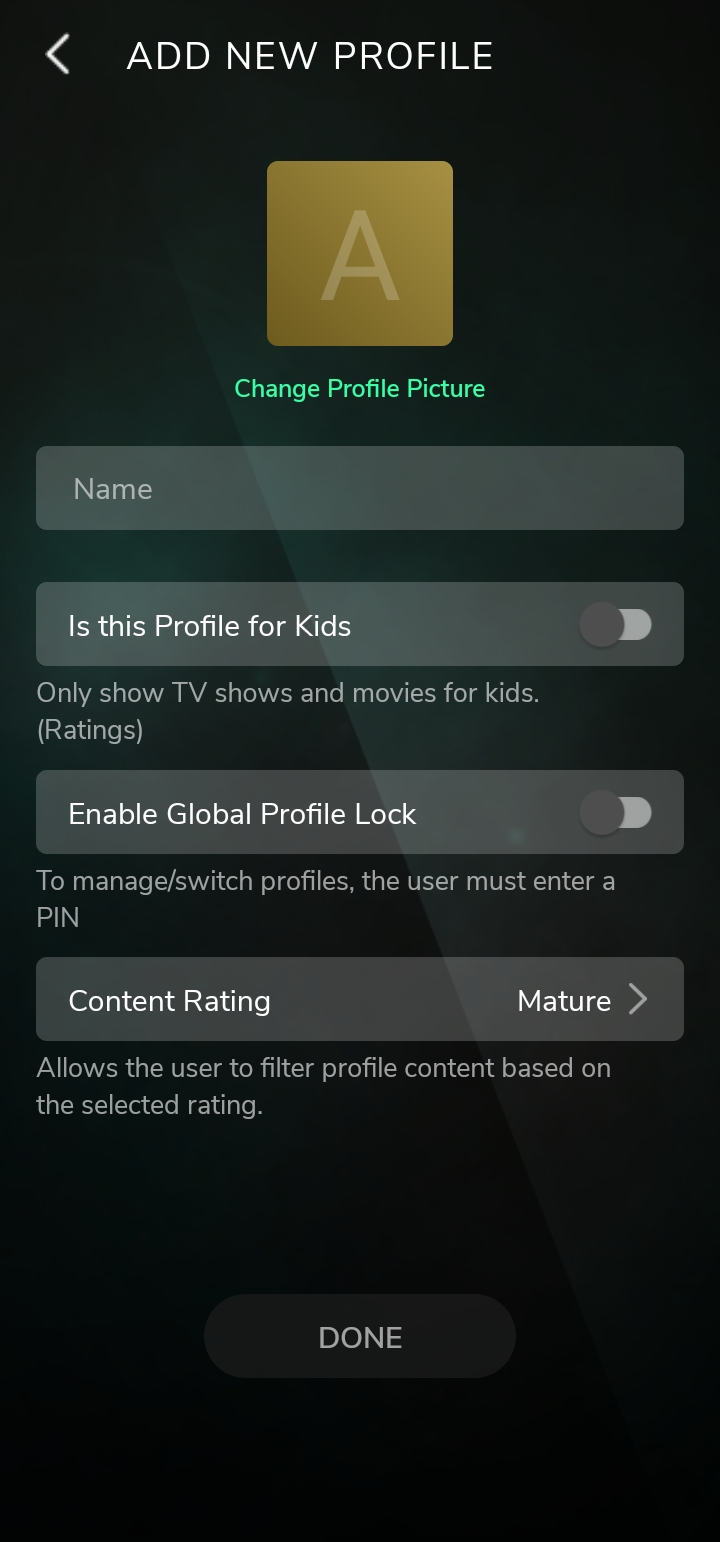Enable the Global Profile Lock switch
Screen dimensions: 720x1542
(616, 813)
